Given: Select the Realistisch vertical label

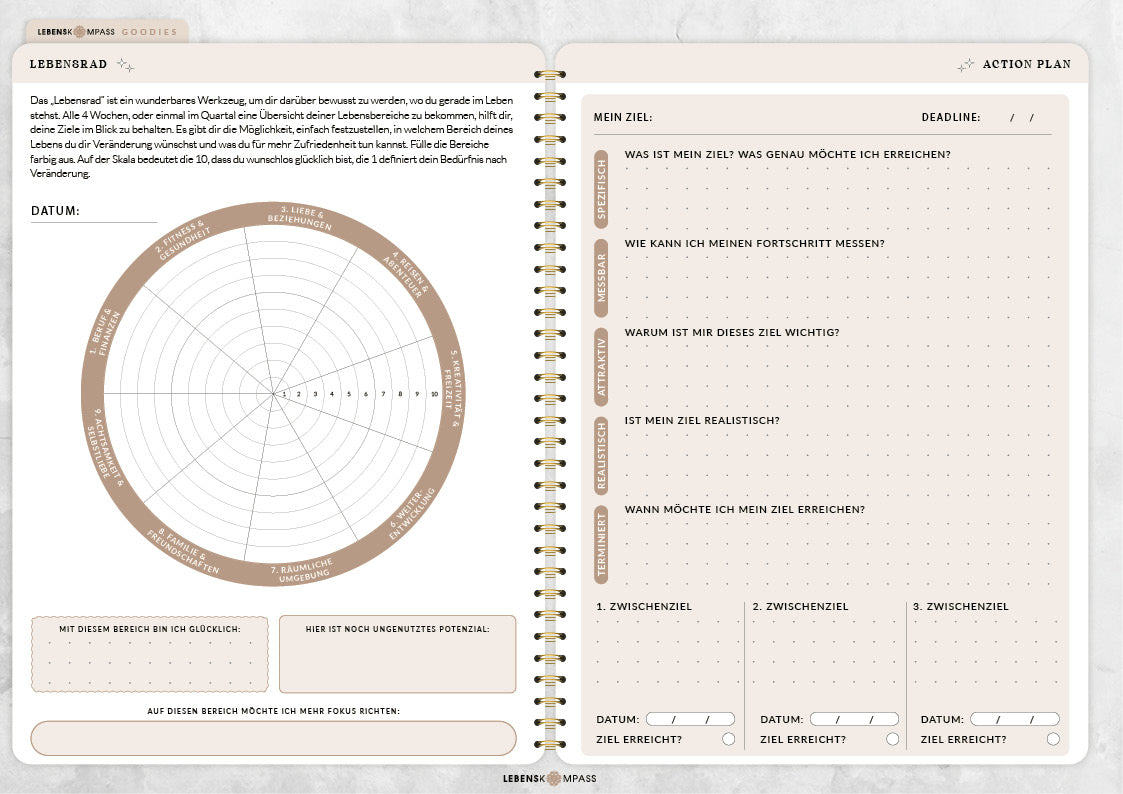Looking at the screenshot, I should [602, 455].
